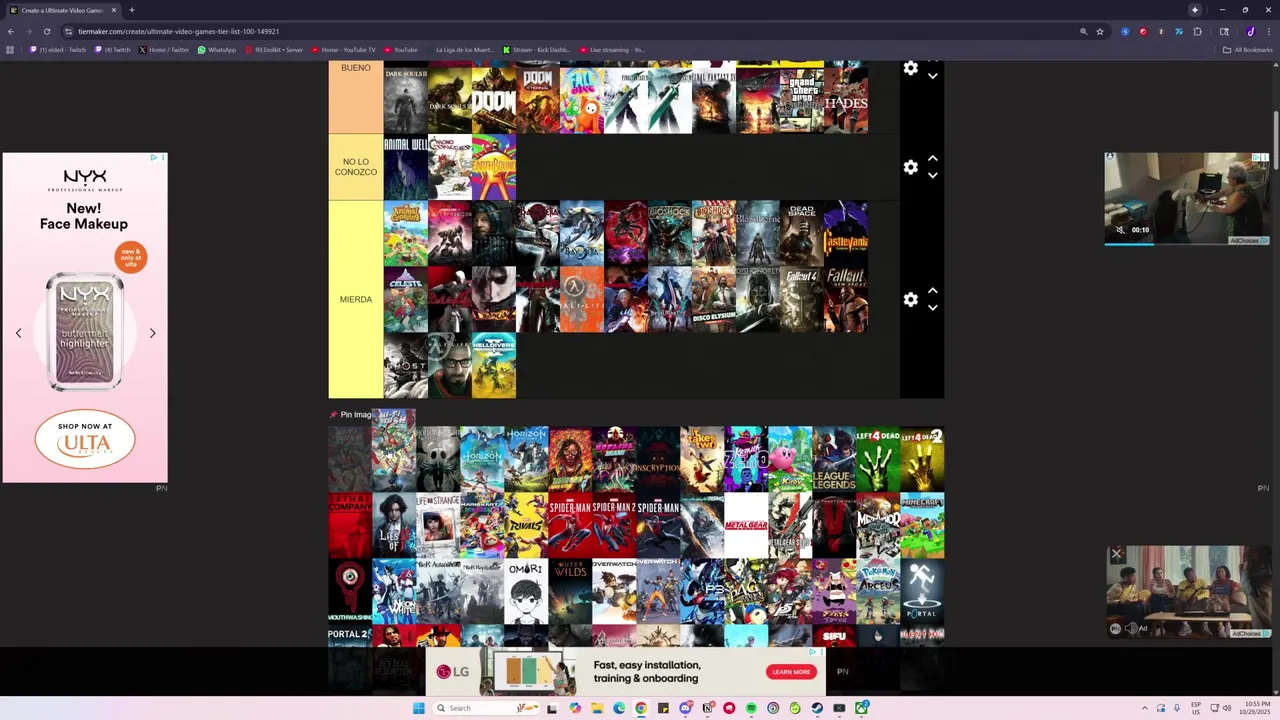Select the Kirby game tile
Image resolution: width=1280 pixels, height=720 pixels.
tap(790, 459)
